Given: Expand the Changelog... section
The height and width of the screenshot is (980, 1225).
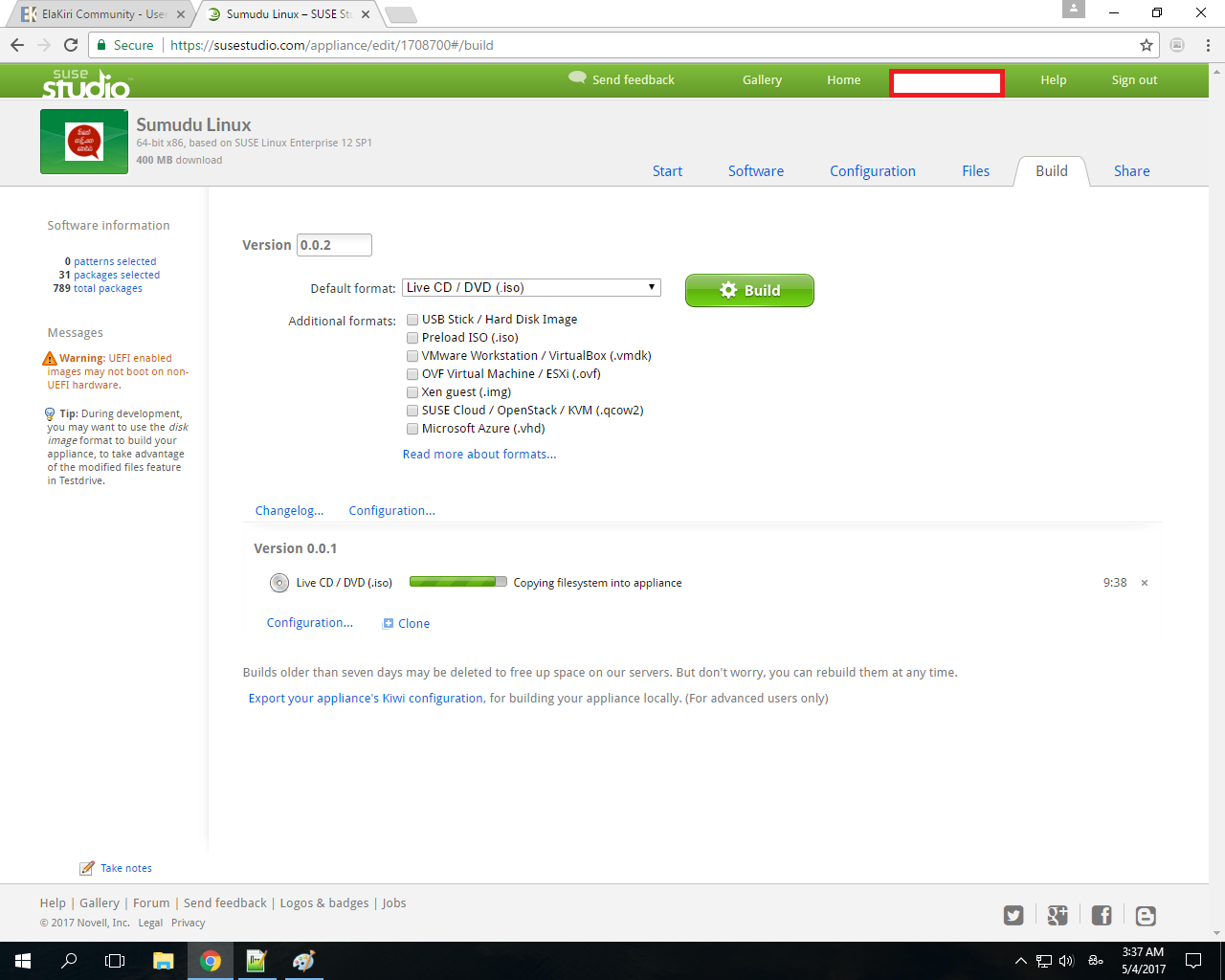Looking at the screenshot, I should pyautogui.click(x=289, y=511).
